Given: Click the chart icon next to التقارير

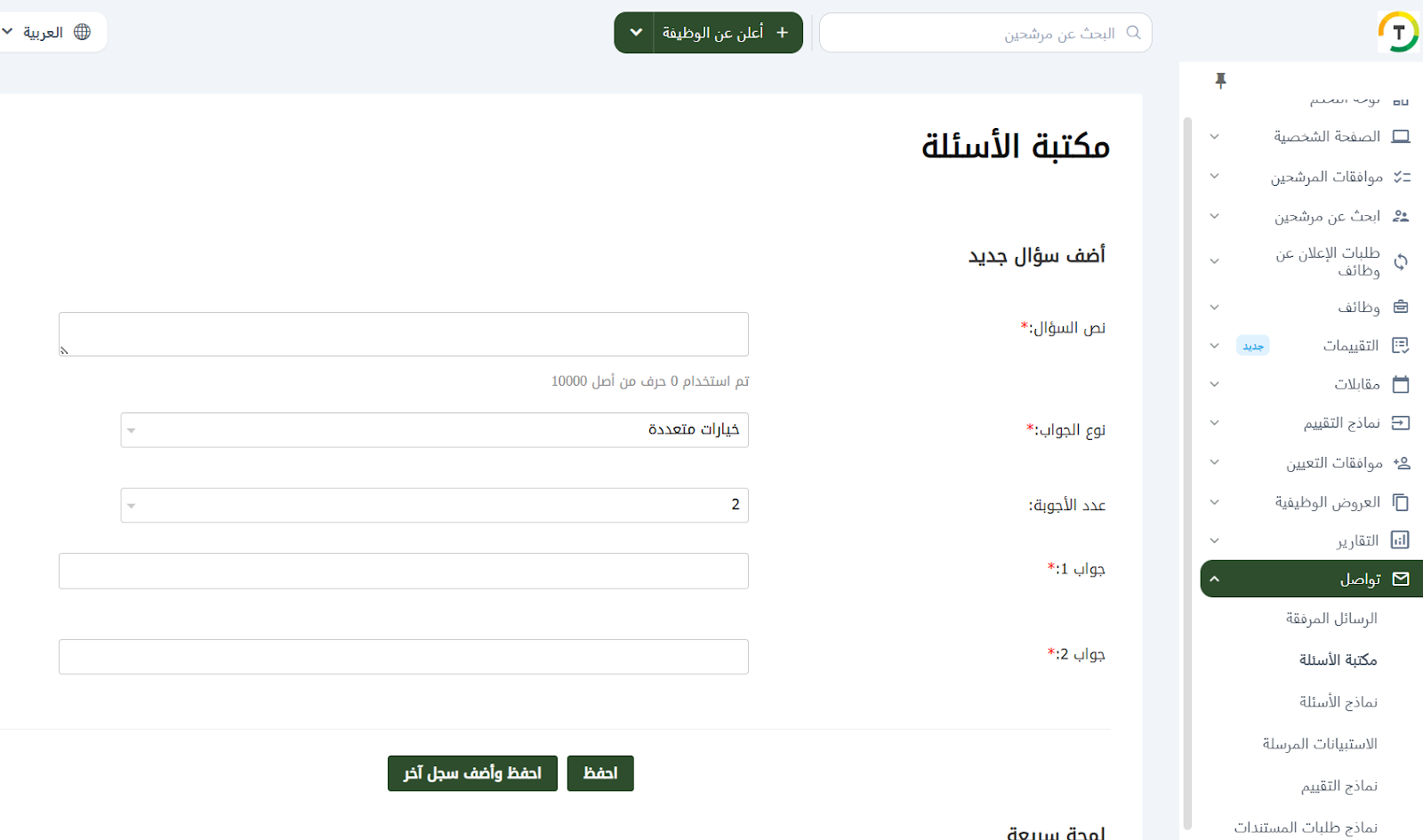Looking at the screenshot, I should [x=1400, y=540].
